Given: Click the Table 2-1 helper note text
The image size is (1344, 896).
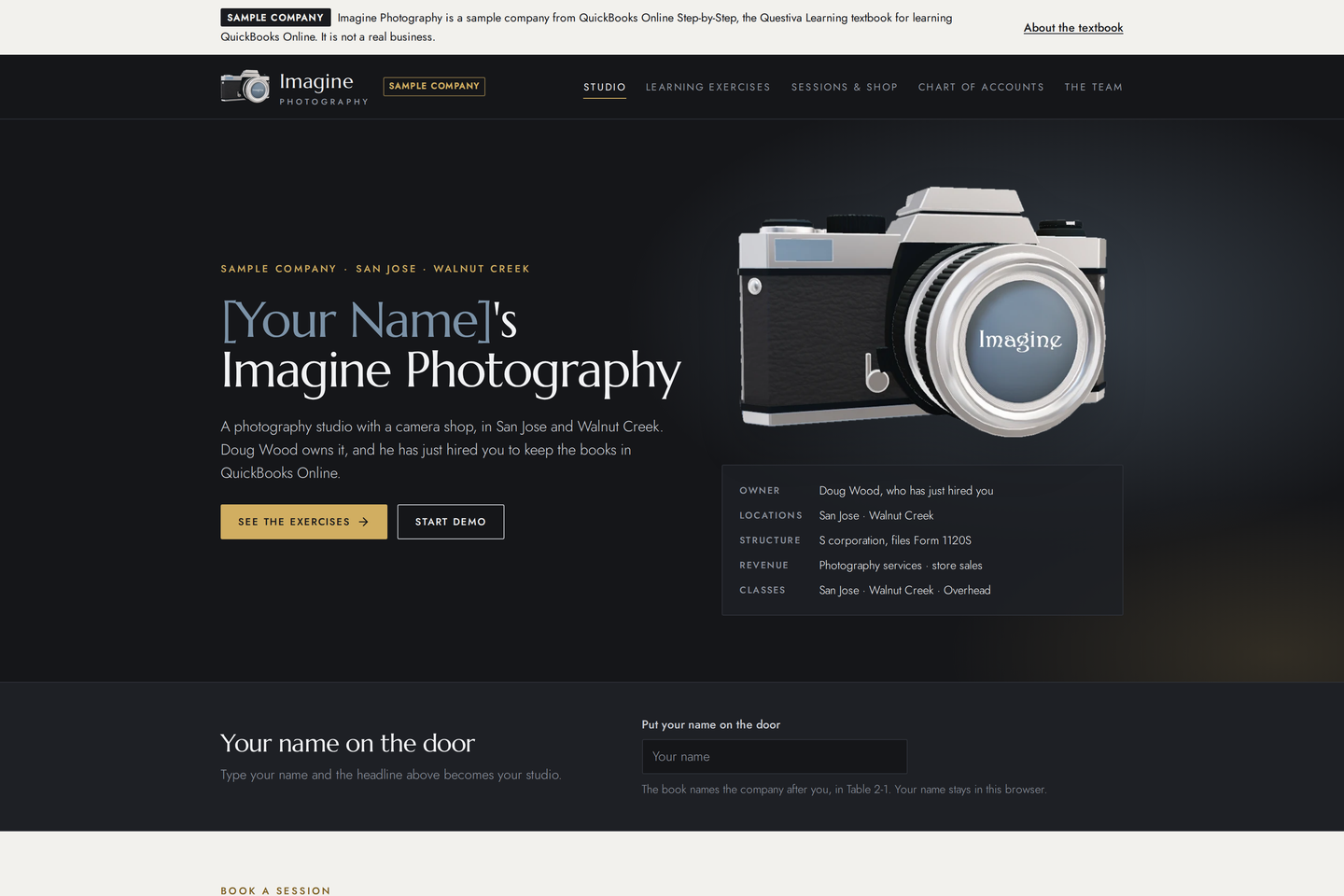Looking at the screenshot, I should click(844, 790).
